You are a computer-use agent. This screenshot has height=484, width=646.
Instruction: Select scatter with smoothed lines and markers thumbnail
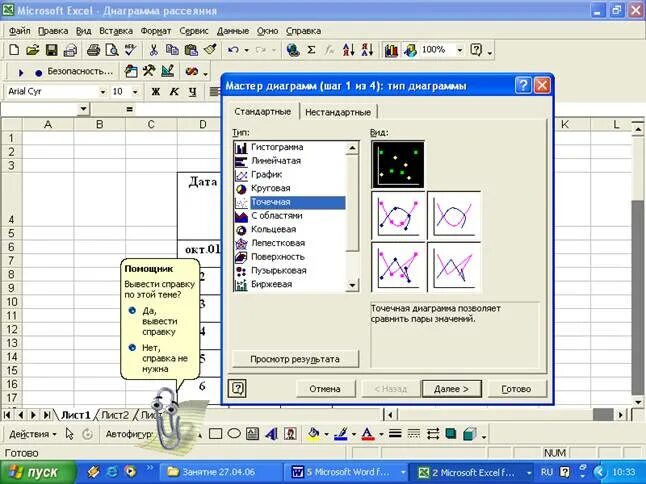[x=398, y=215]
